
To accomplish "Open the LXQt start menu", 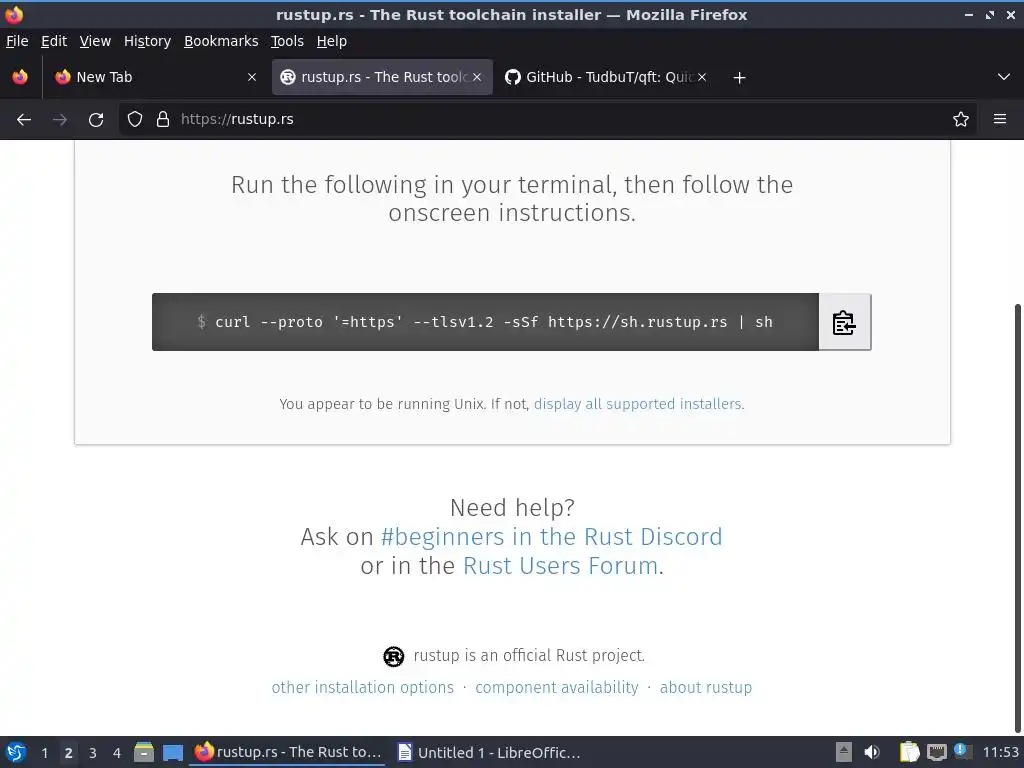I will (16, 752).
